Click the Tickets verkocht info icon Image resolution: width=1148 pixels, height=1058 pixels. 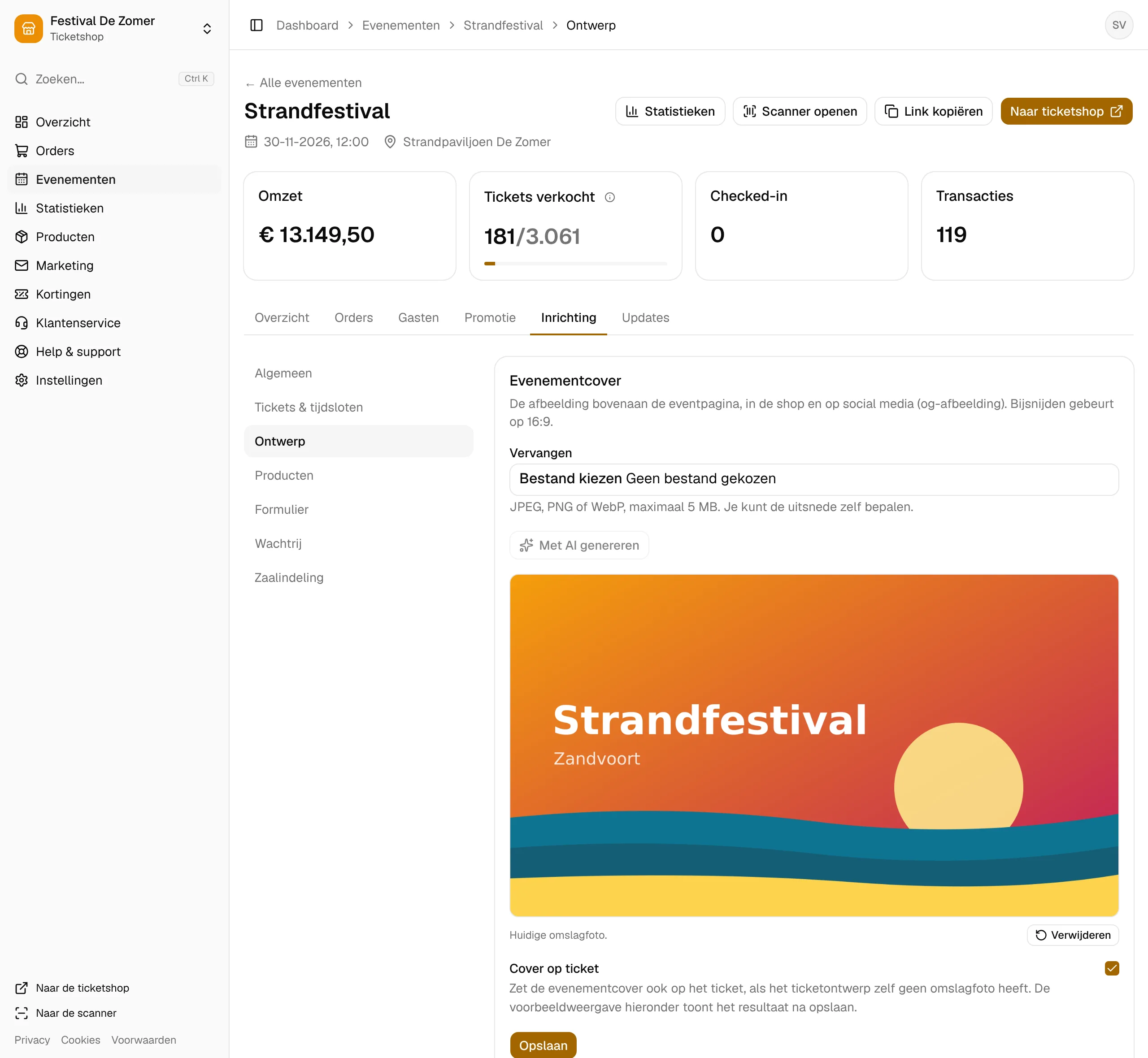point(610,197)
